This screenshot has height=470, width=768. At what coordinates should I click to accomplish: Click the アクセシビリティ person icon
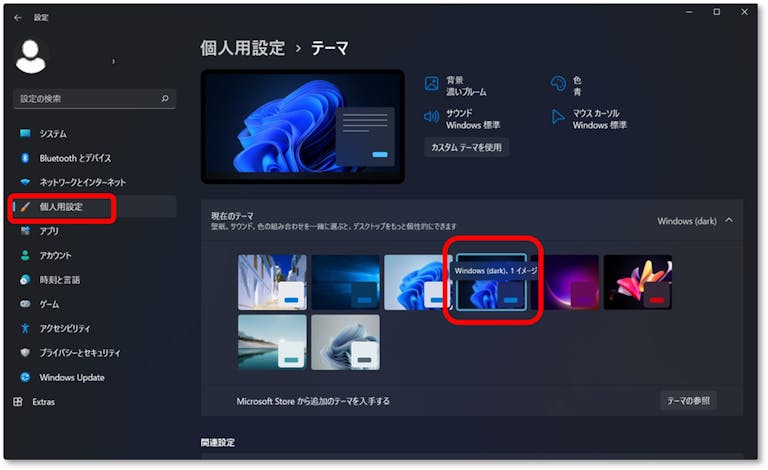tap(25, 329)
